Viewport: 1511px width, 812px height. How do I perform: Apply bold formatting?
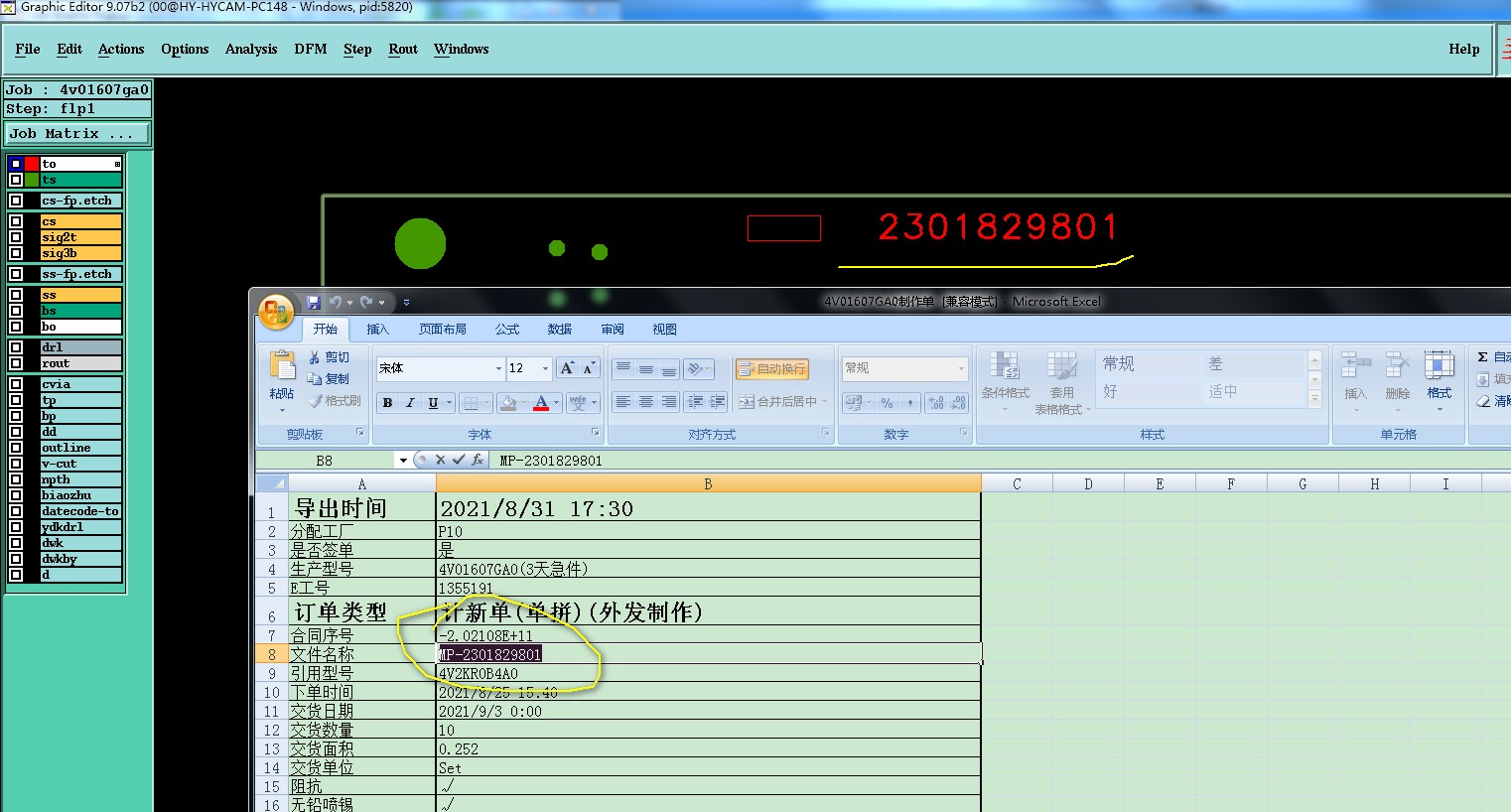pos(387,403)
